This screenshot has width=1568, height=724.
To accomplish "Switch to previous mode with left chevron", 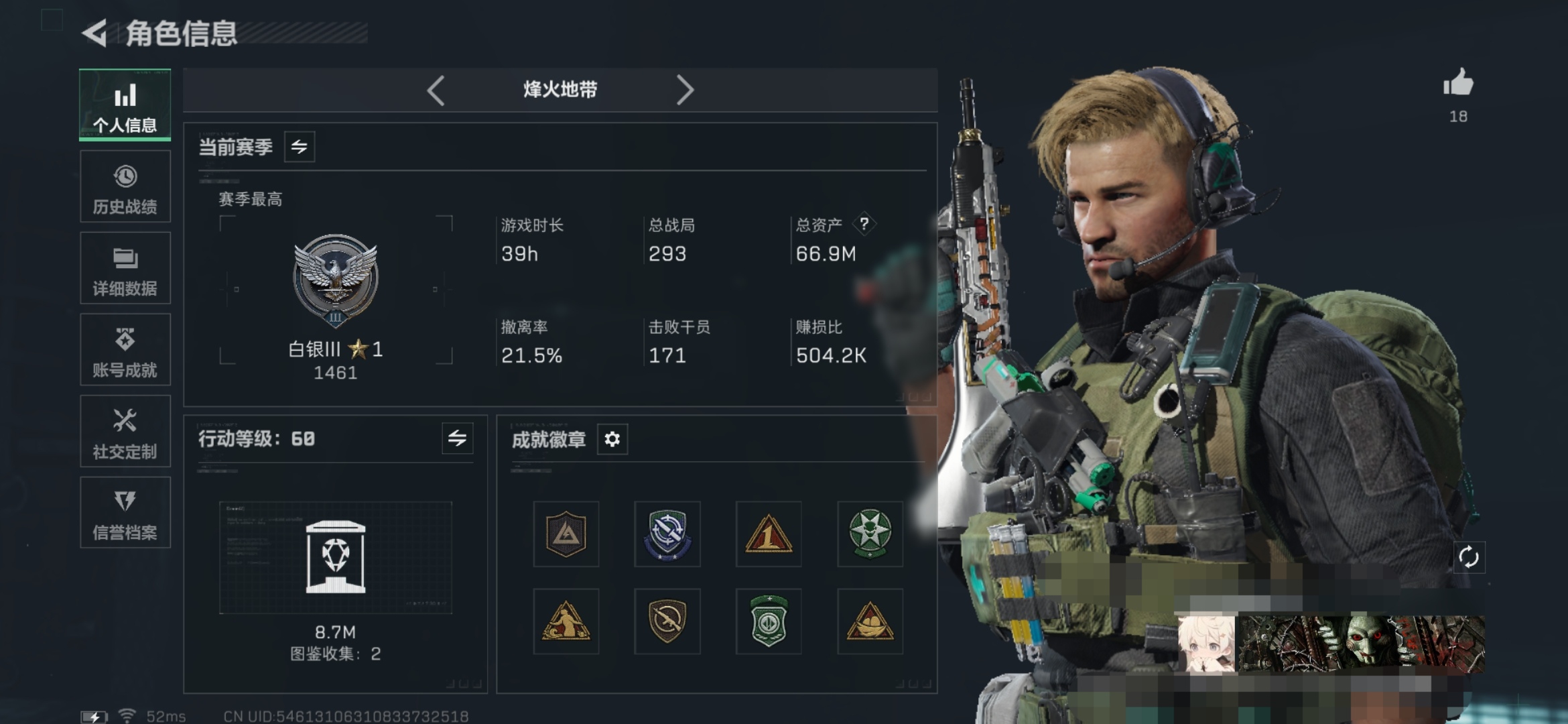I will pos(436,90).
